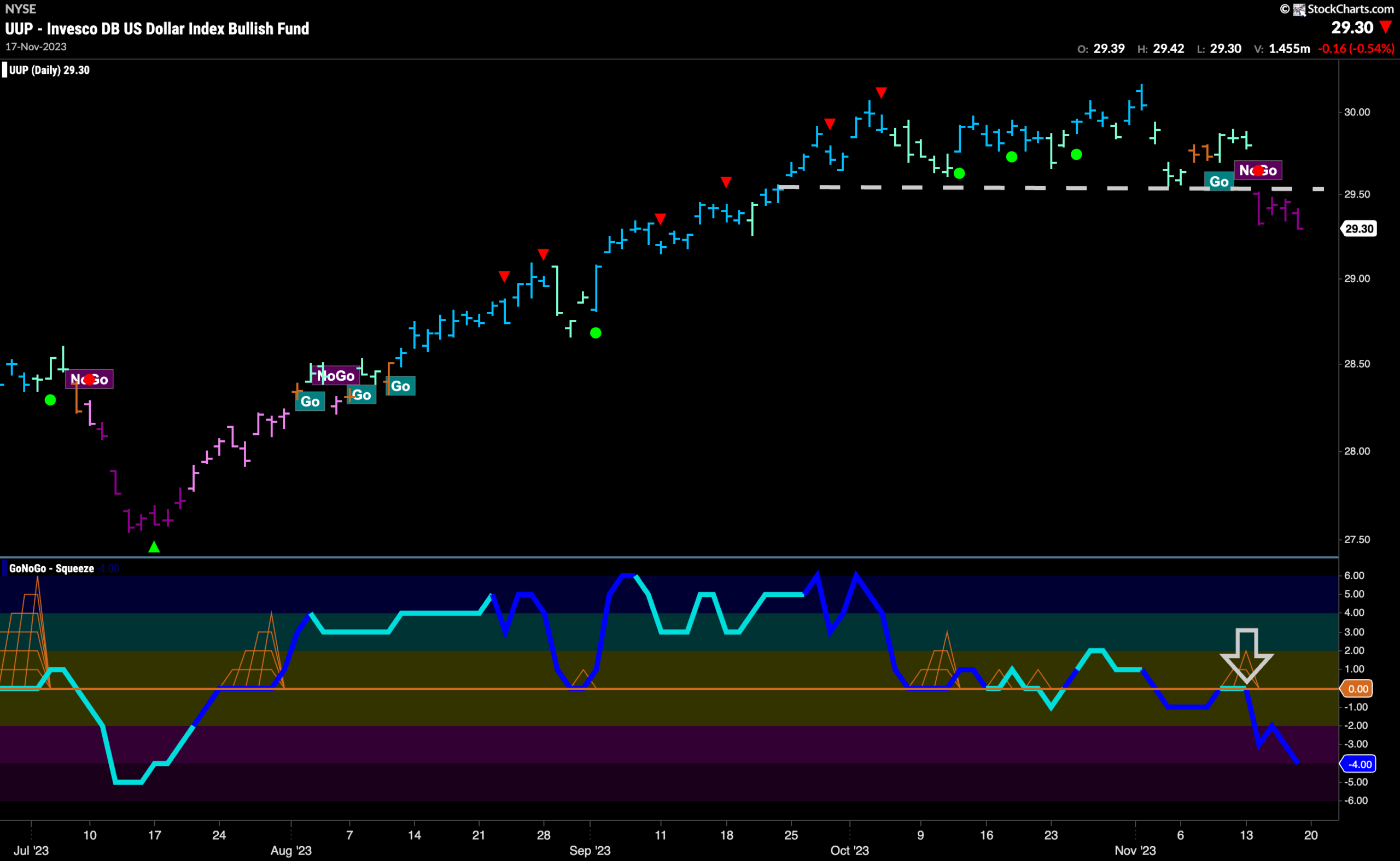Select the Aug '23 date axis label

291,850
